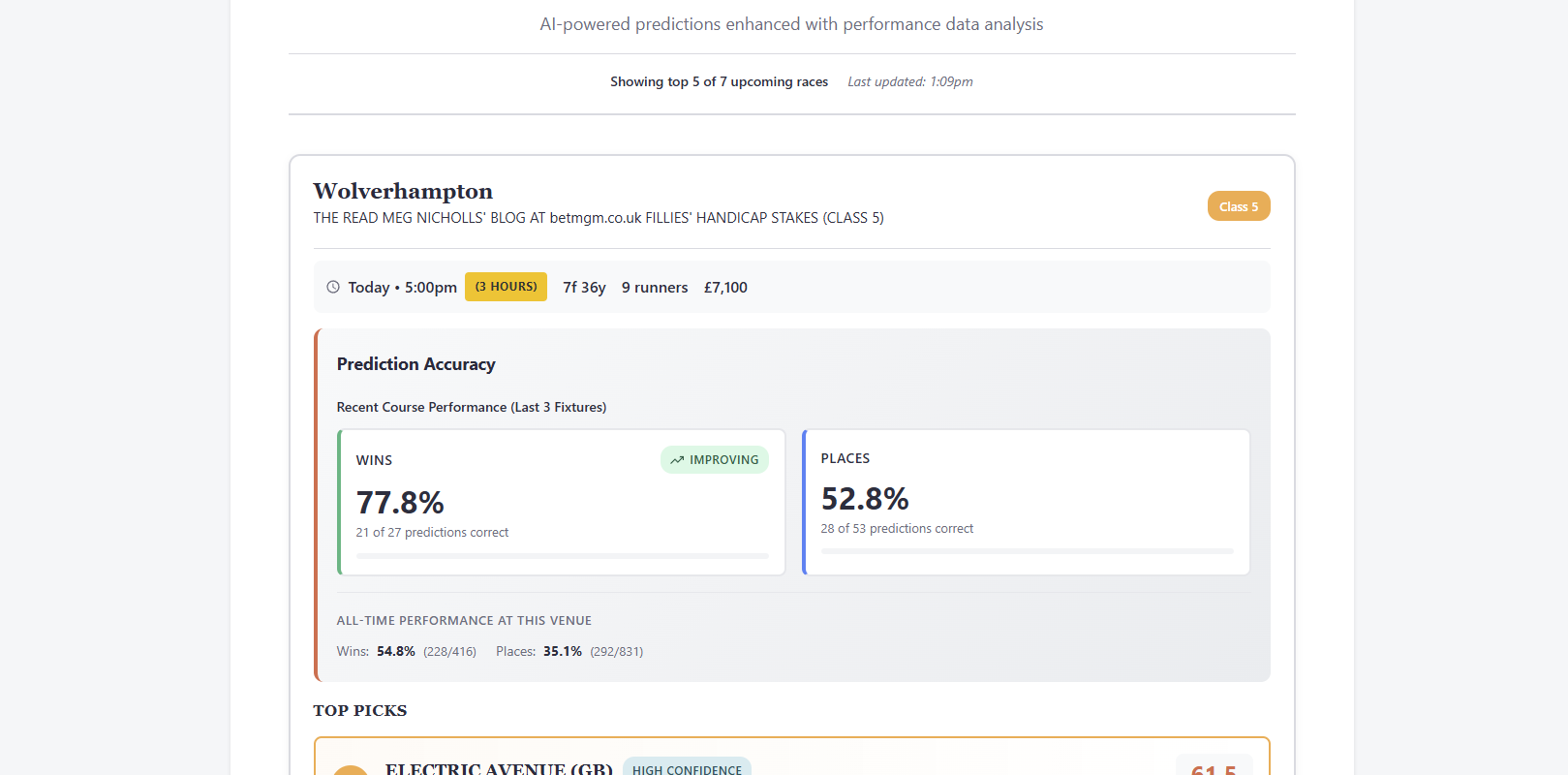The width and height of the screenshot is (1568, 775).
Task: Select the 52.8% places percentage
Action: click(865, 499)
